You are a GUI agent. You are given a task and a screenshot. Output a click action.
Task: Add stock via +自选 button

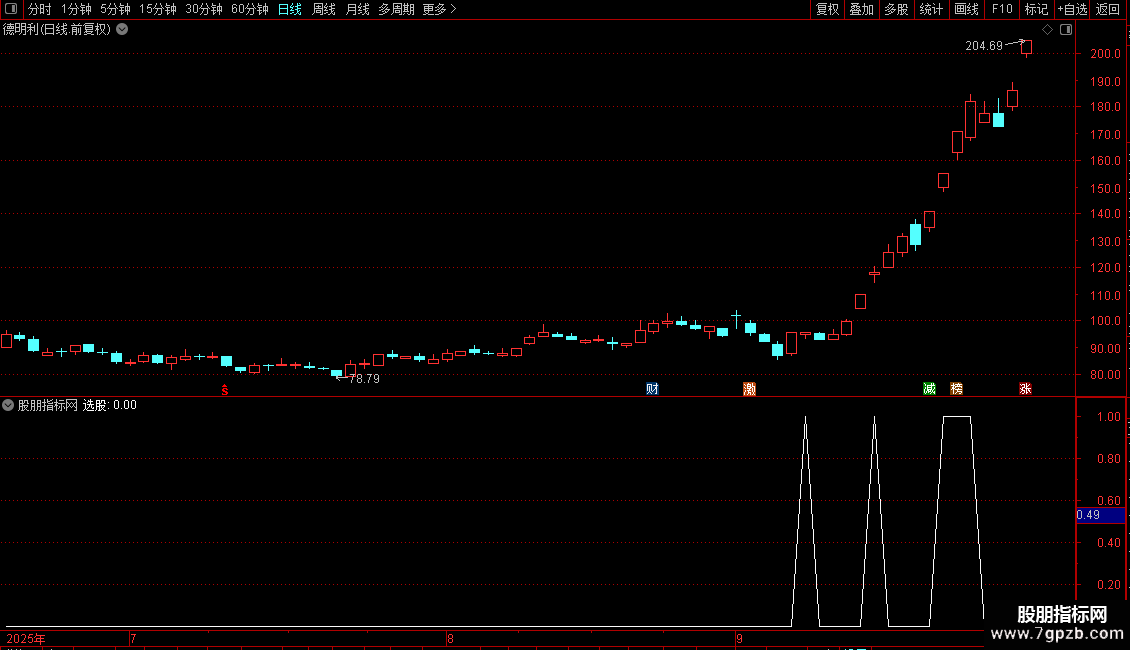[1072, 9]
